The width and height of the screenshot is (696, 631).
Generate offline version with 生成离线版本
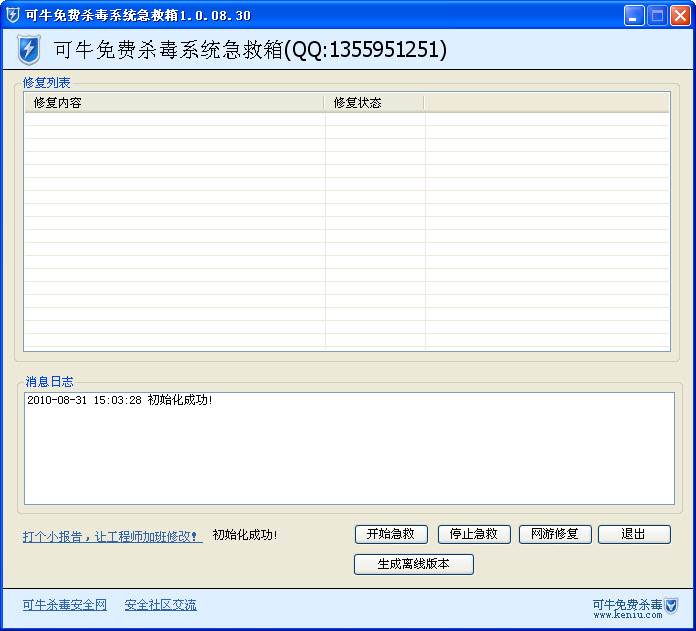[414, 564]
